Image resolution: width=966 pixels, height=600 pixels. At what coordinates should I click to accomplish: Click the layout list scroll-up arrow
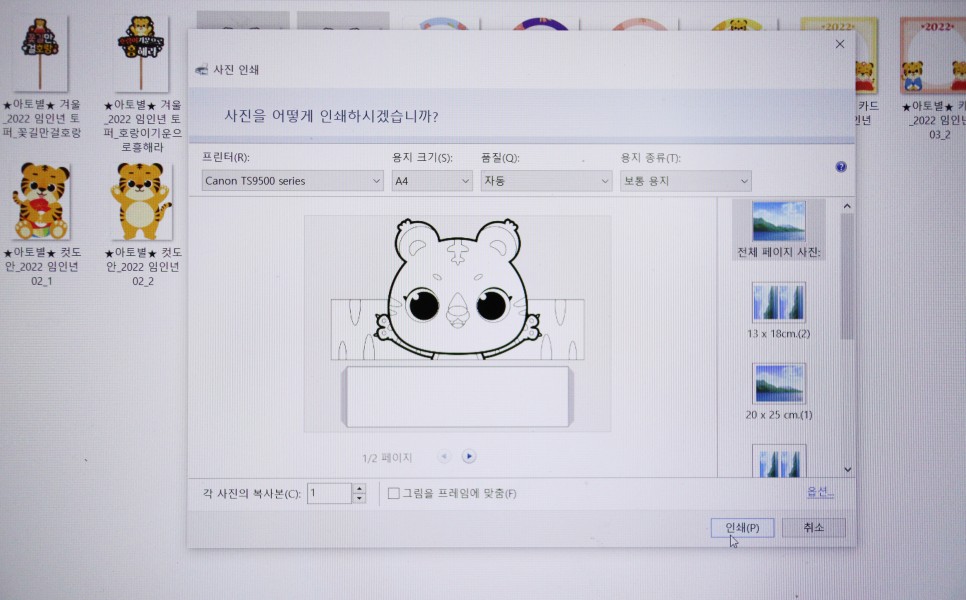pos(847,206)
